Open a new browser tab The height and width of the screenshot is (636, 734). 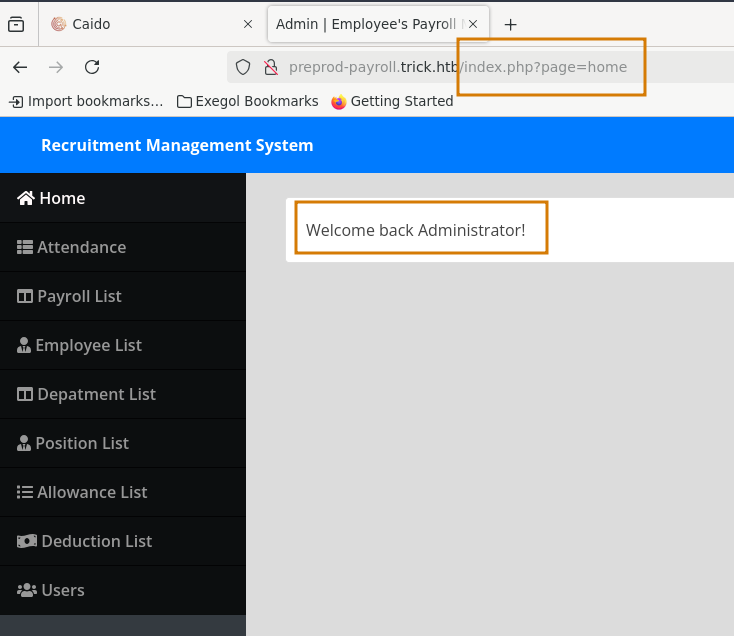tap(510, 24)
